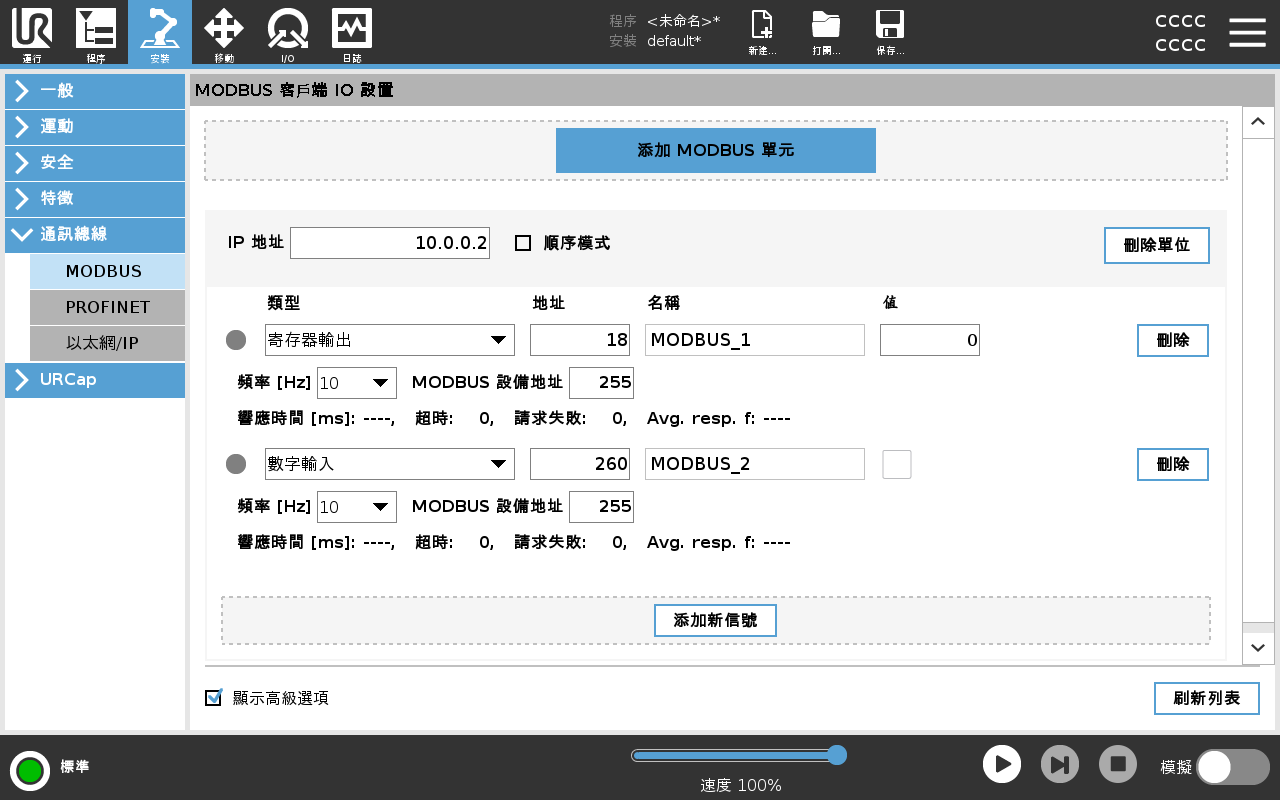
Task: Click 添加 MODBUS 單元 button
Action: [716, 150]
